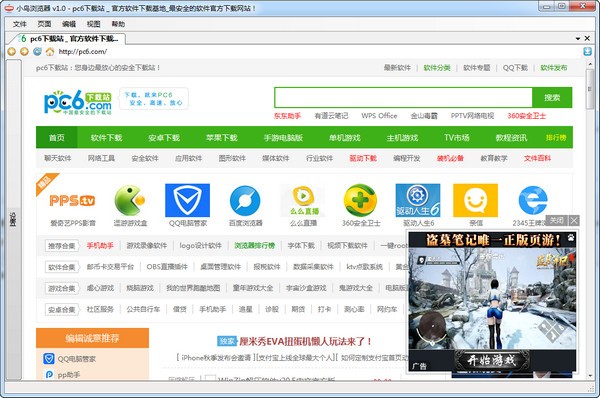Go to home page icon

click(50, 51)
